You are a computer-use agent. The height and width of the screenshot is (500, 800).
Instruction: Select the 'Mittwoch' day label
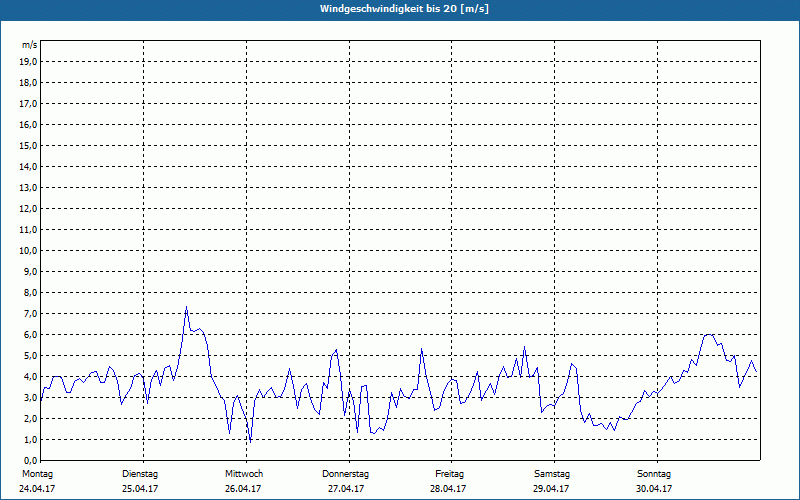(x=244, y=474)
